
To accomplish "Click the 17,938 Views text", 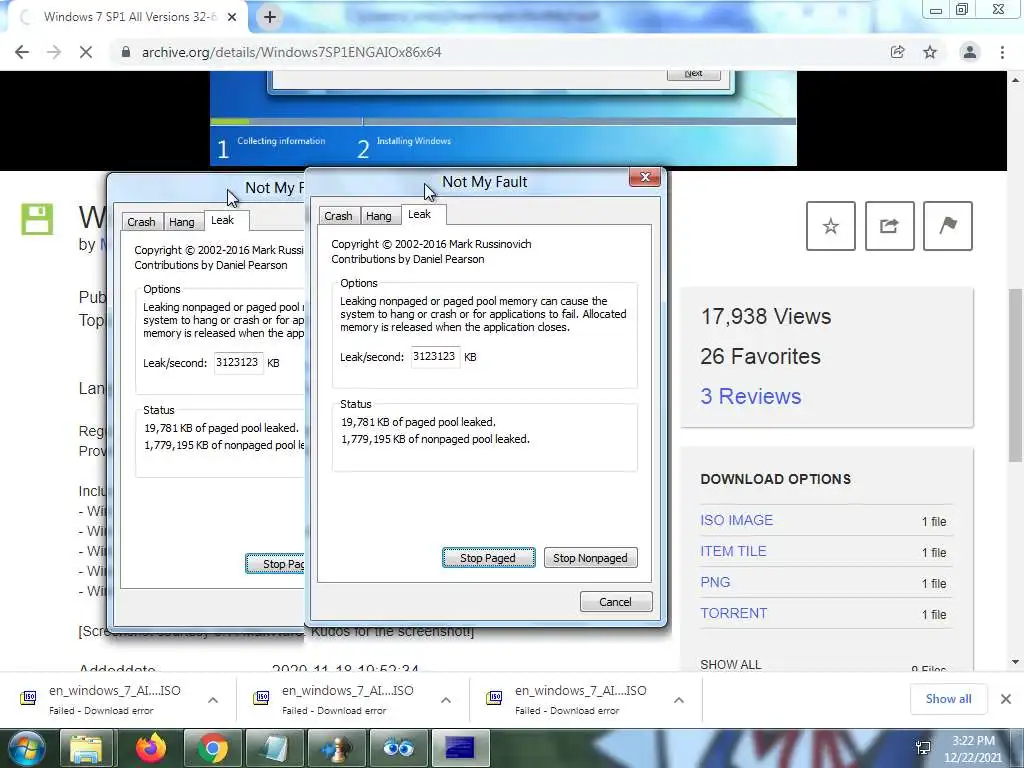I will [765, 317].
